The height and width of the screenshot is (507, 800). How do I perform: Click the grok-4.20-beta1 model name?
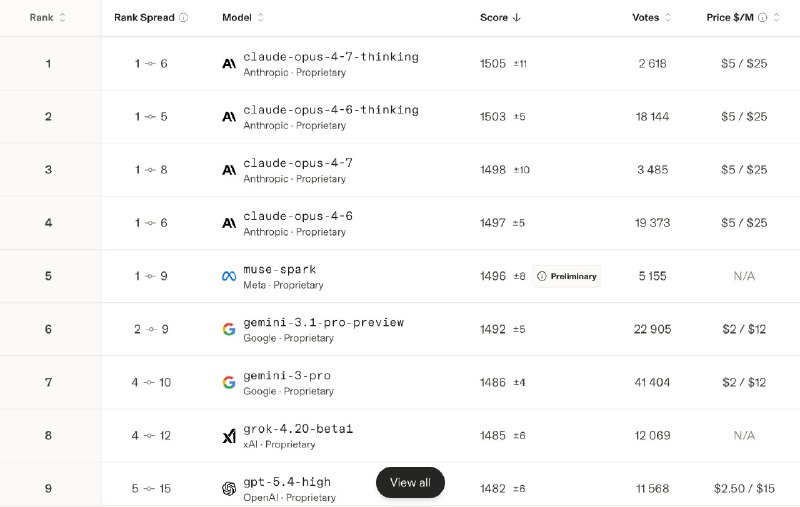coord(298,429)
